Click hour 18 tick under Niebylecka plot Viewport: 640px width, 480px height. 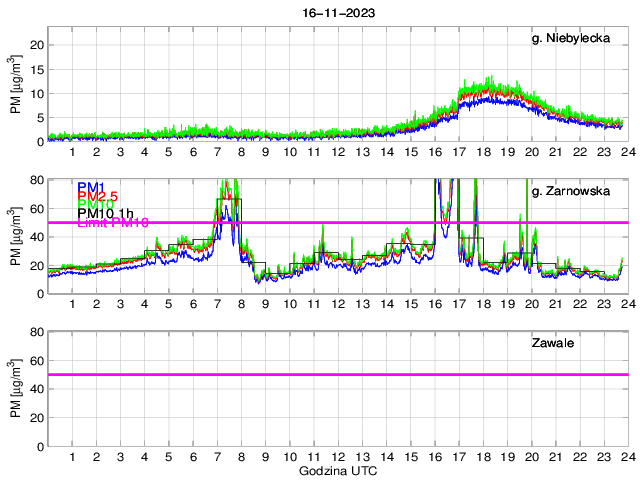pos(483,152)
